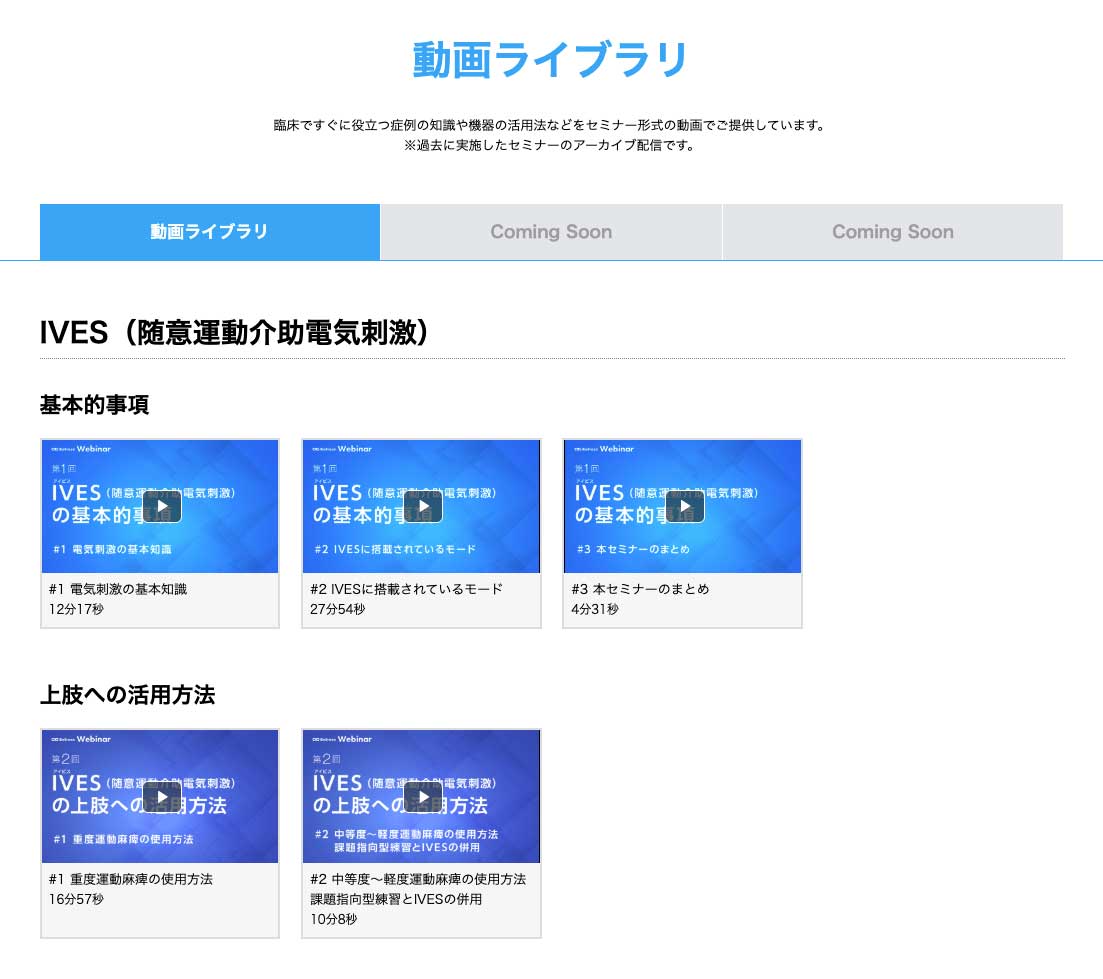Open the caption #1 重度運動麻痺の使用方法
The height and width of the screenshot is (979, 1103).
tap(130, 879)
